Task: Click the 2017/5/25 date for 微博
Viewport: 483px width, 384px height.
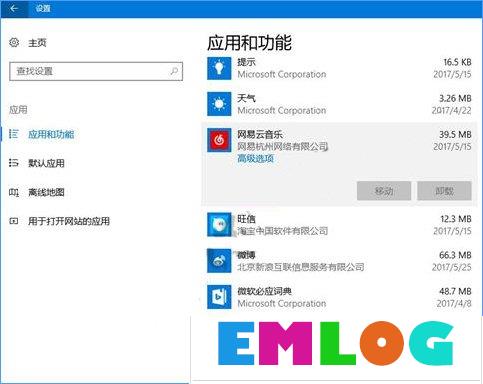Action: [452, 267]
